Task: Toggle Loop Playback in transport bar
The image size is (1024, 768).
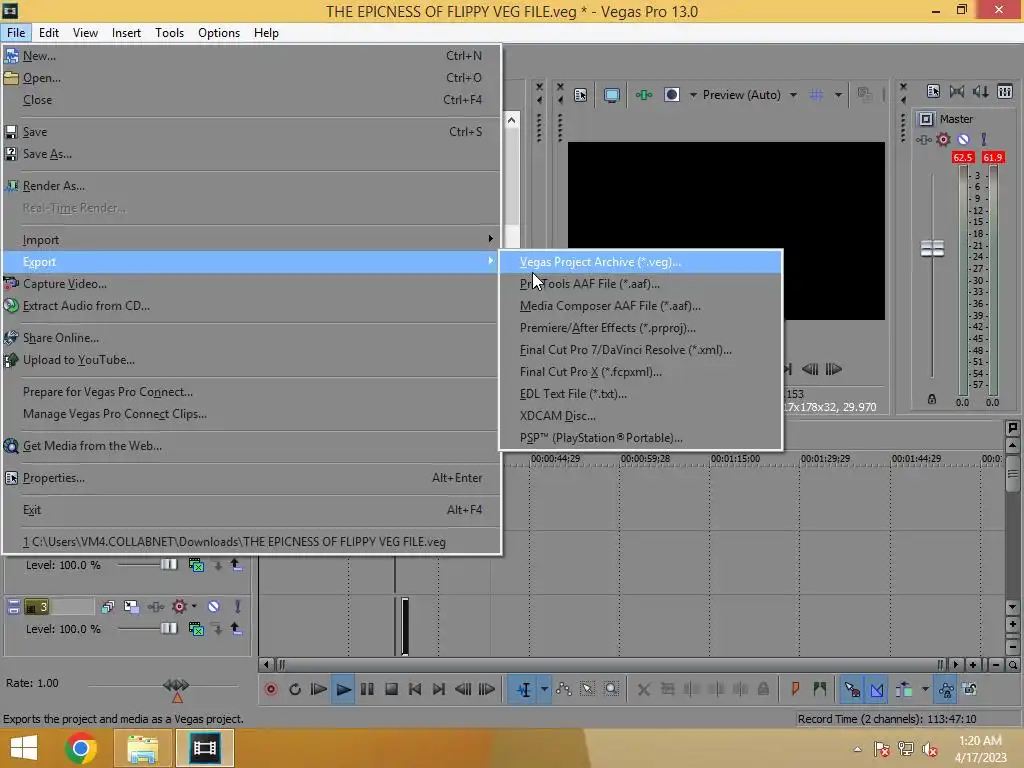Action: tap(295, 689)
